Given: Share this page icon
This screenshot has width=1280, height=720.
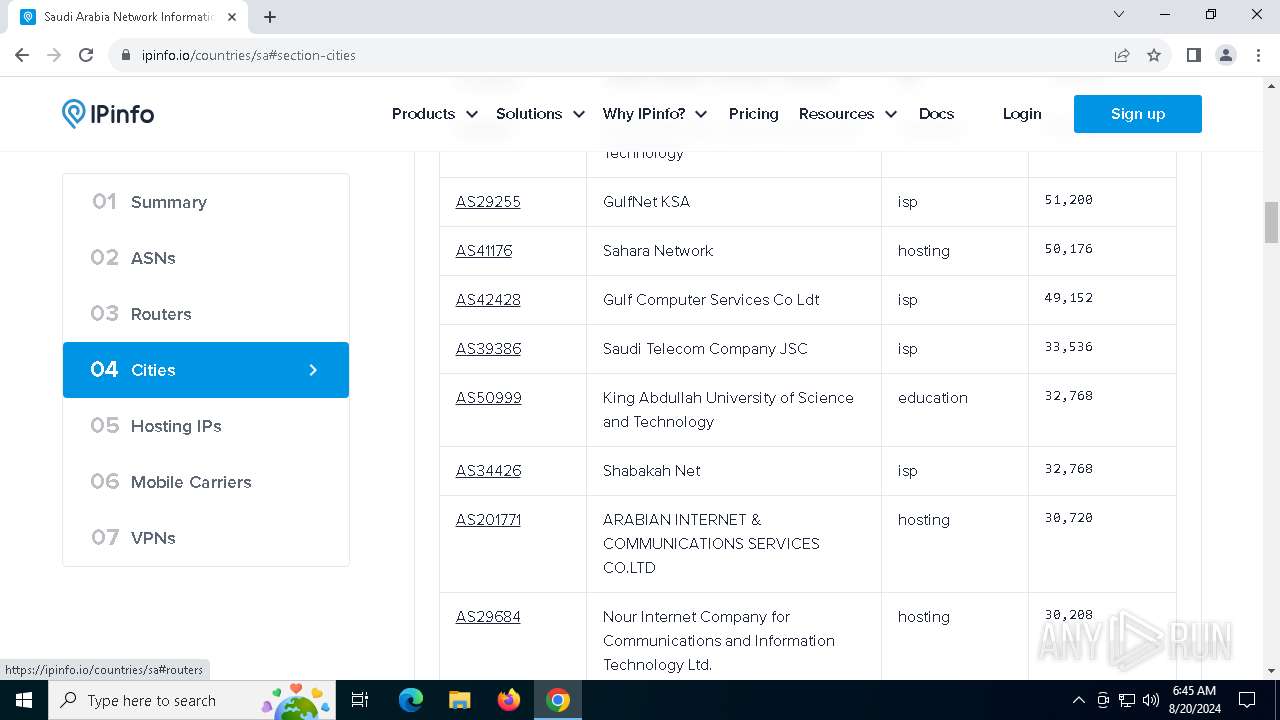Looking at the screenshot, I should [1122, 55].
